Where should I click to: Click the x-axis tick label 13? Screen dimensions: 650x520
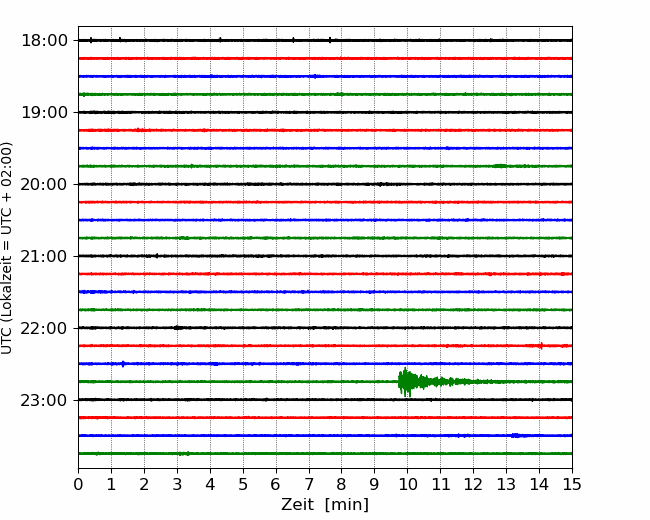point(507,484)
